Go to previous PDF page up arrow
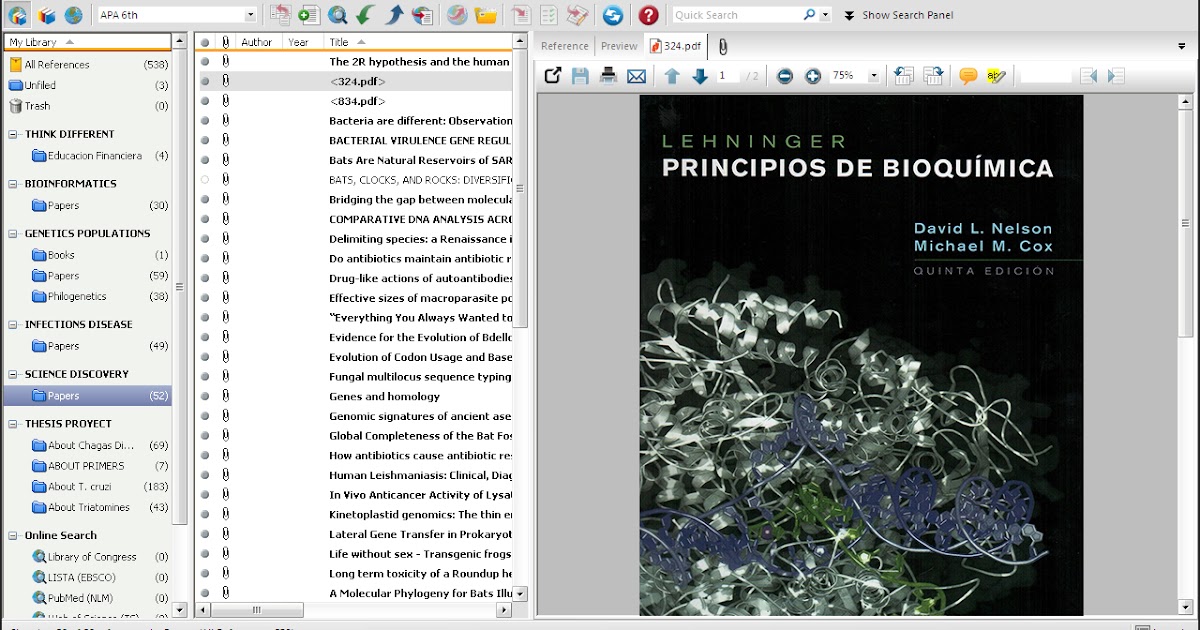Screen dimensions: 1200x630 [x=672, y=76]
